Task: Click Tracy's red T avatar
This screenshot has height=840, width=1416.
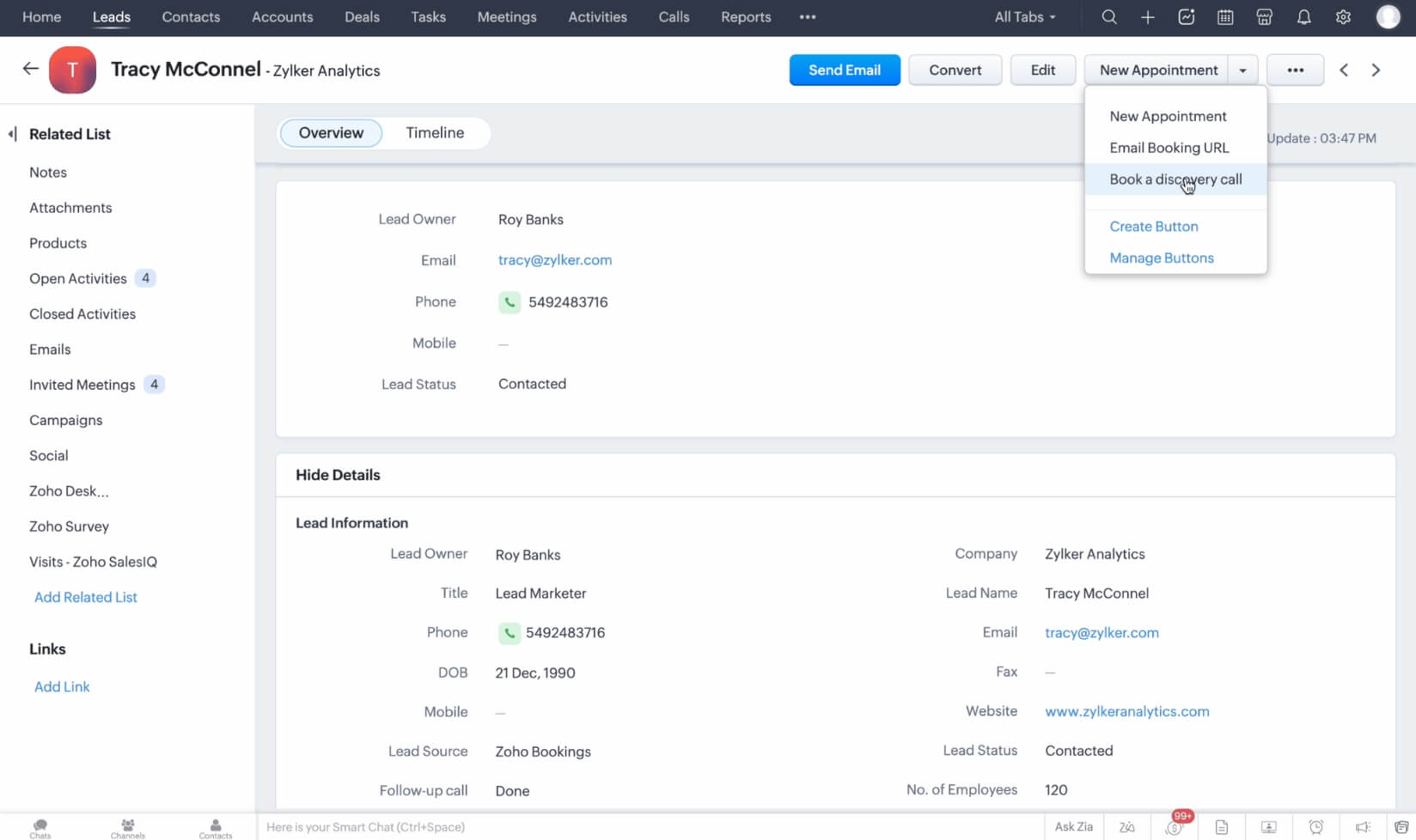Action: pos(72,70)
